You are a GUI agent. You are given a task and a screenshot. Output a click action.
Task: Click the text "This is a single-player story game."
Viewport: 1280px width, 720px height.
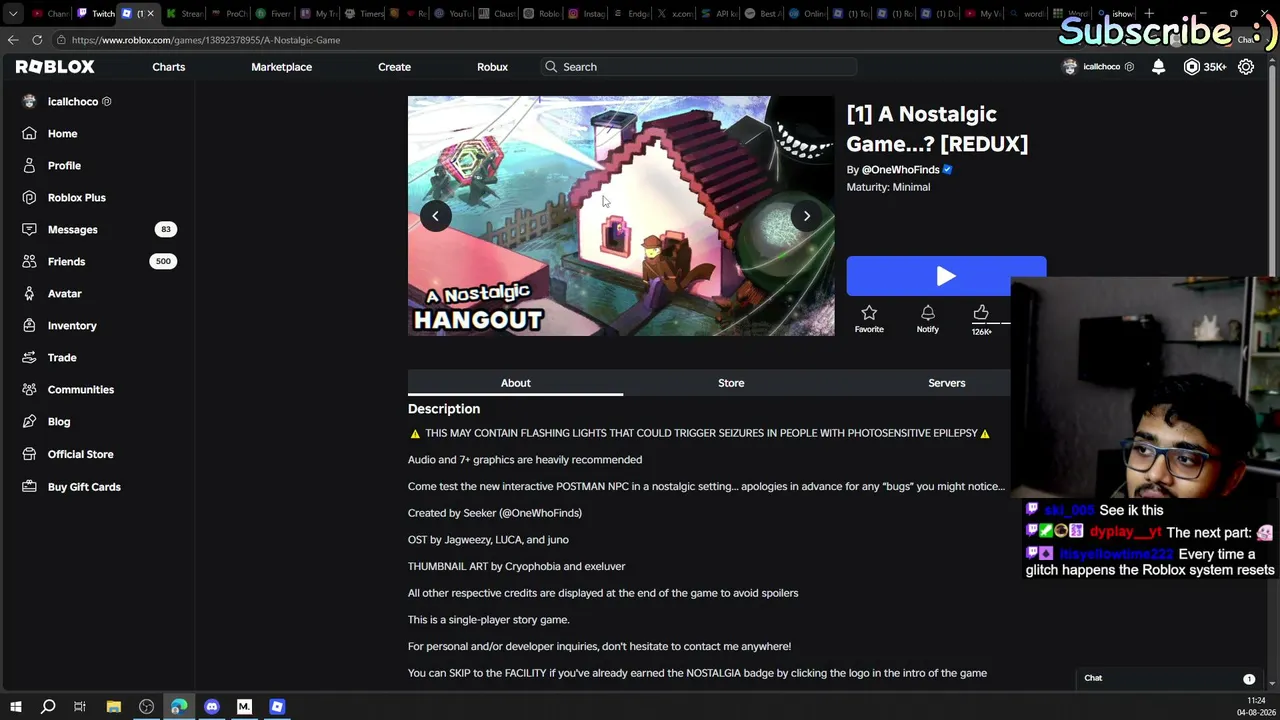point(488,620)
